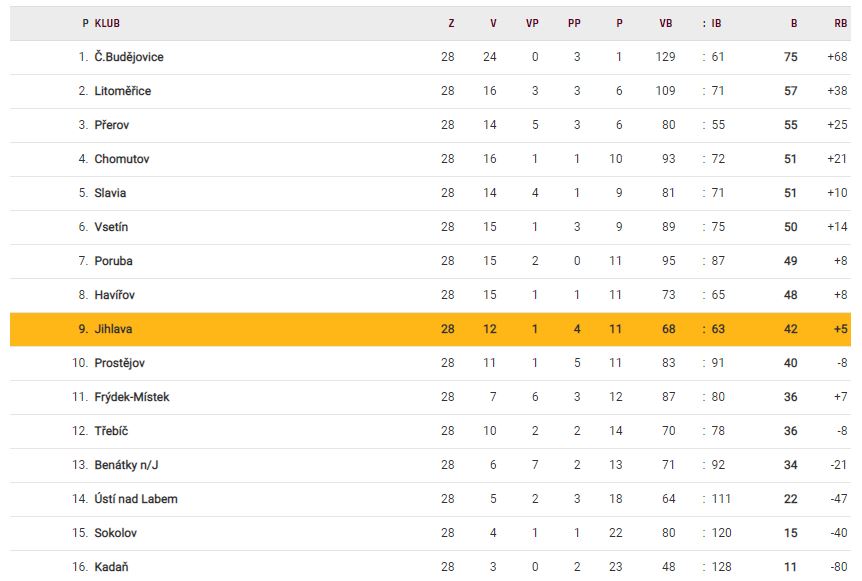The width and height of the screenshot is (862, 581).
Task: Sort by the VB column header
Action: click(666, 23)
